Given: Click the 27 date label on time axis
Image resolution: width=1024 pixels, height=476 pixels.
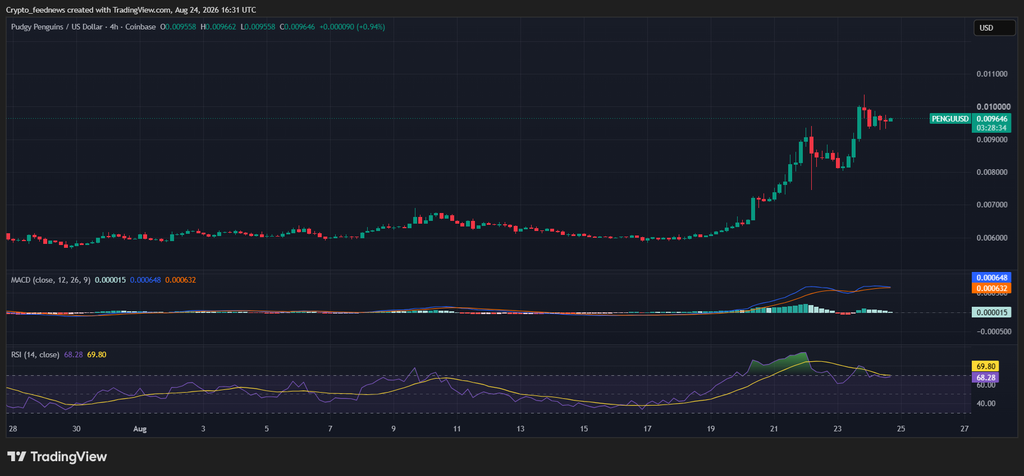Looking at the screenshot, I should (x=965, y=429).
